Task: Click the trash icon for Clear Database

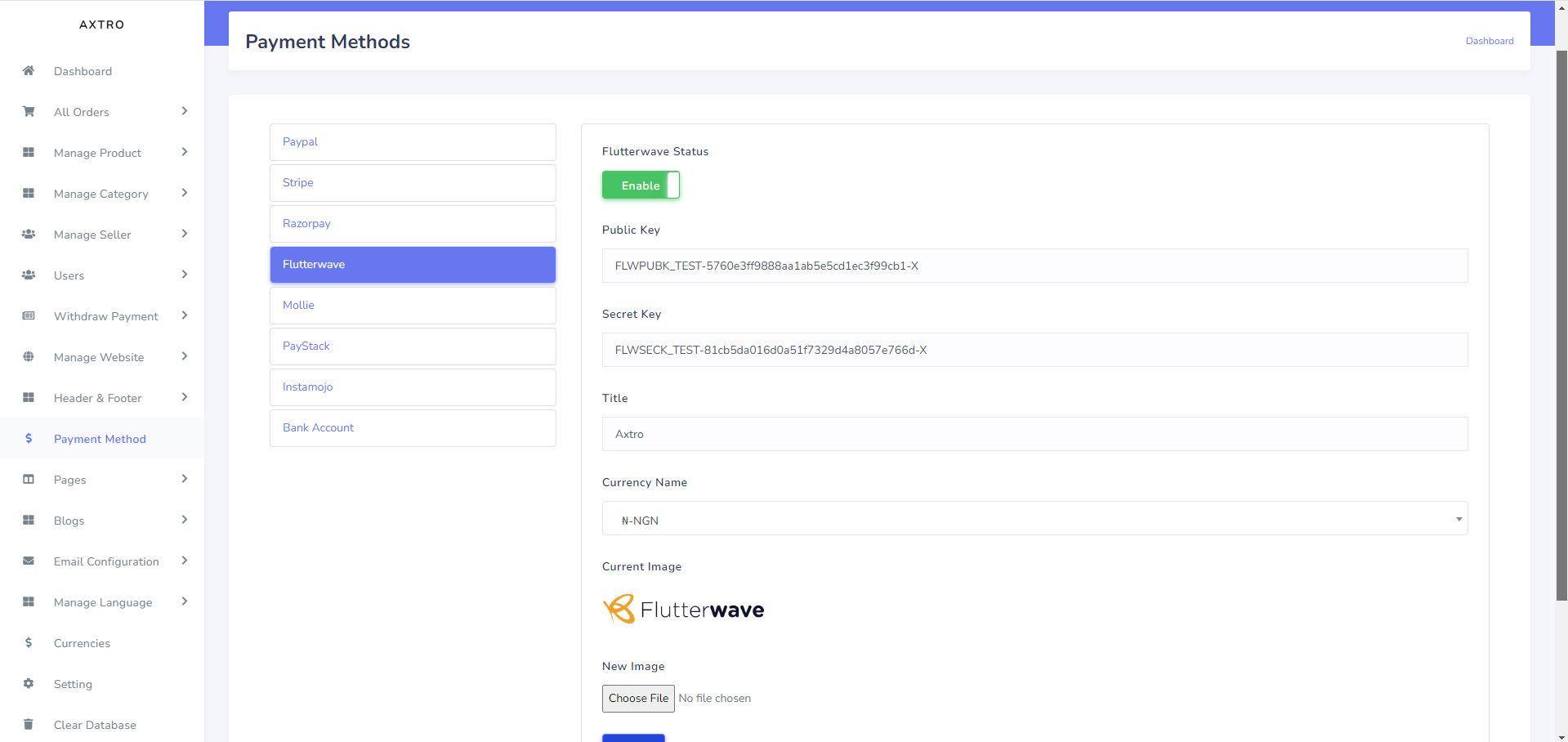Action: [29, 725]
